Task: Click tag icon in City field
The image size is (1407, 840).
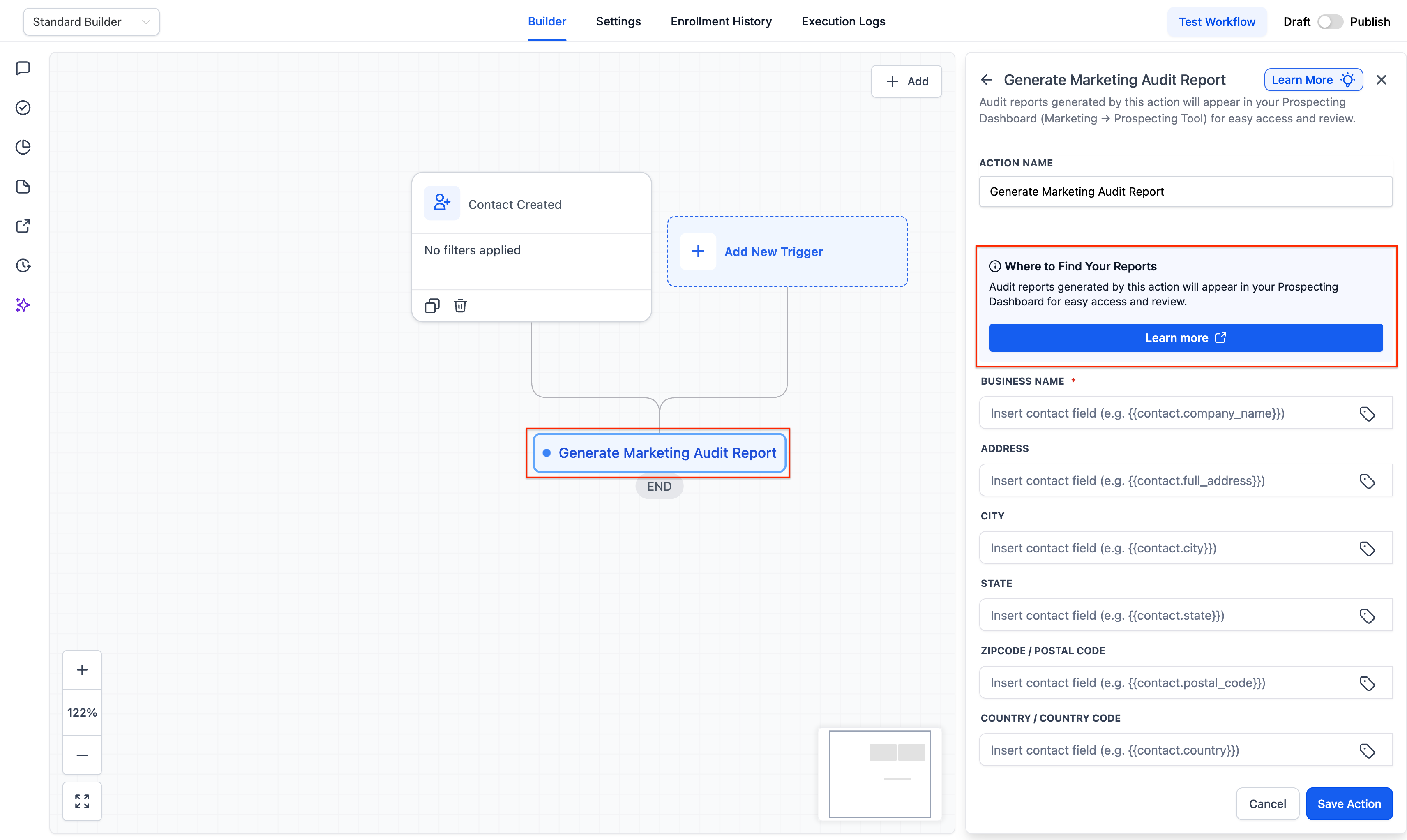Action: coord(1367,549)
